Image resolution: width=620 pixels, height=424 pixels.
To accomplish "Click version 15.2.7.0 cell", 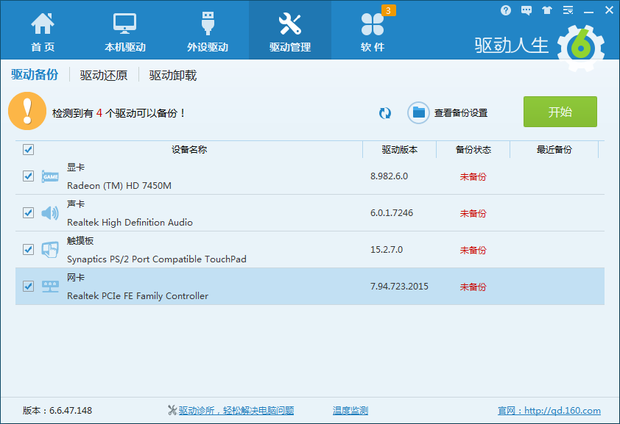I will point(386,250).
